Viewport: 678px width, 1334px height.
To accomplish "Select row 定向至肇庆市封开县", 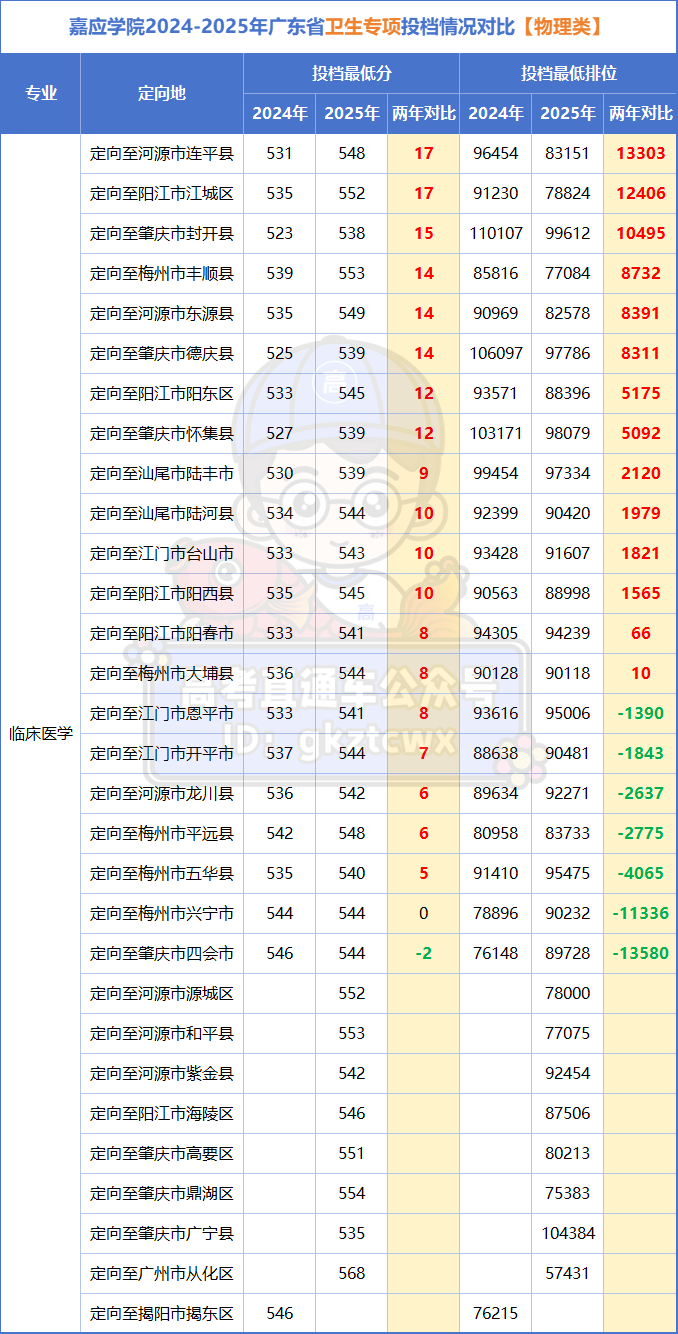I will click(379, 234).
